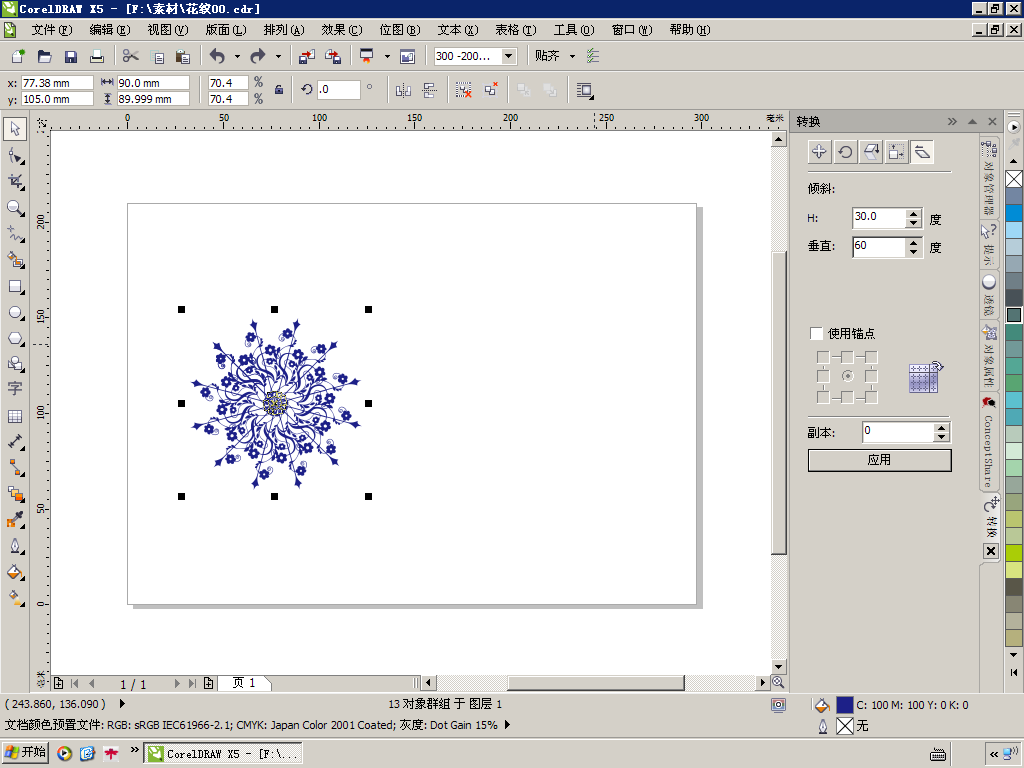Toggle the lock ratio padlock
Viewport: 1024px width, 768px height.
point(279,90)
